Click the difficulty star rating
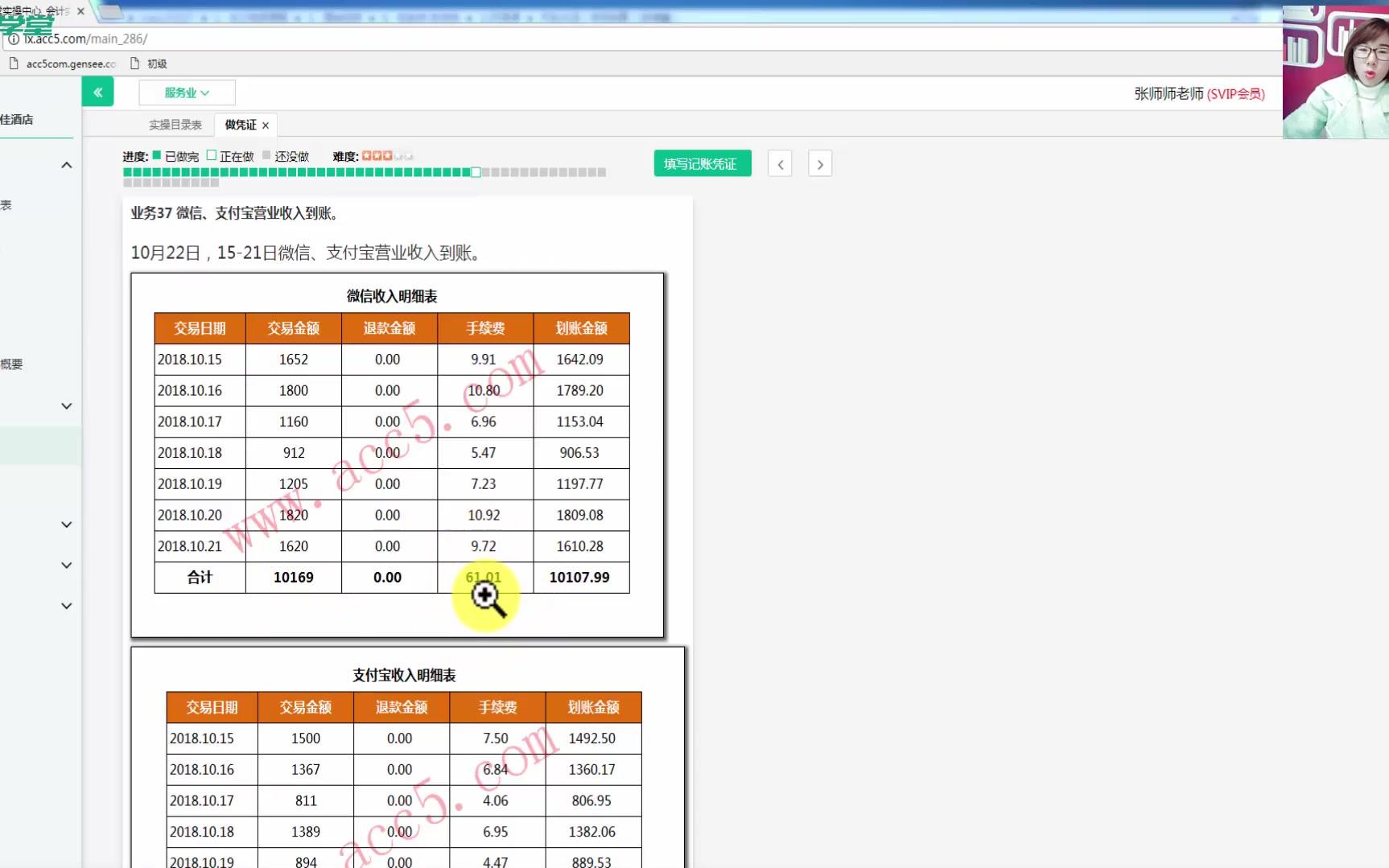1389x868 pixels. tap(387, 155)
